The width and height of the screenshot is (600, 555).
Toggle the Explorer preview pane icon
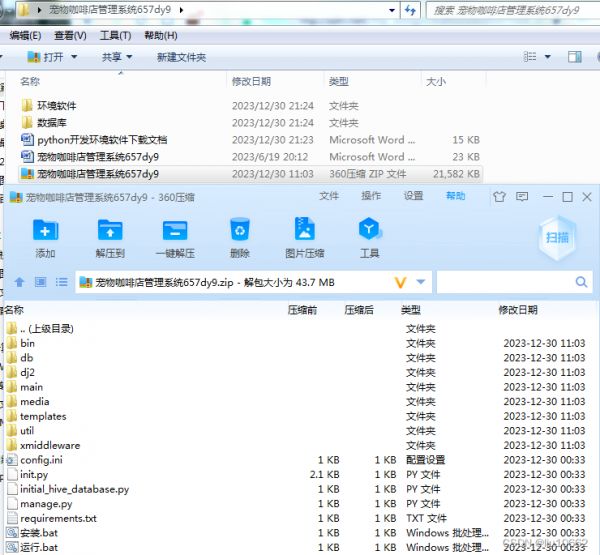point(574,57)
